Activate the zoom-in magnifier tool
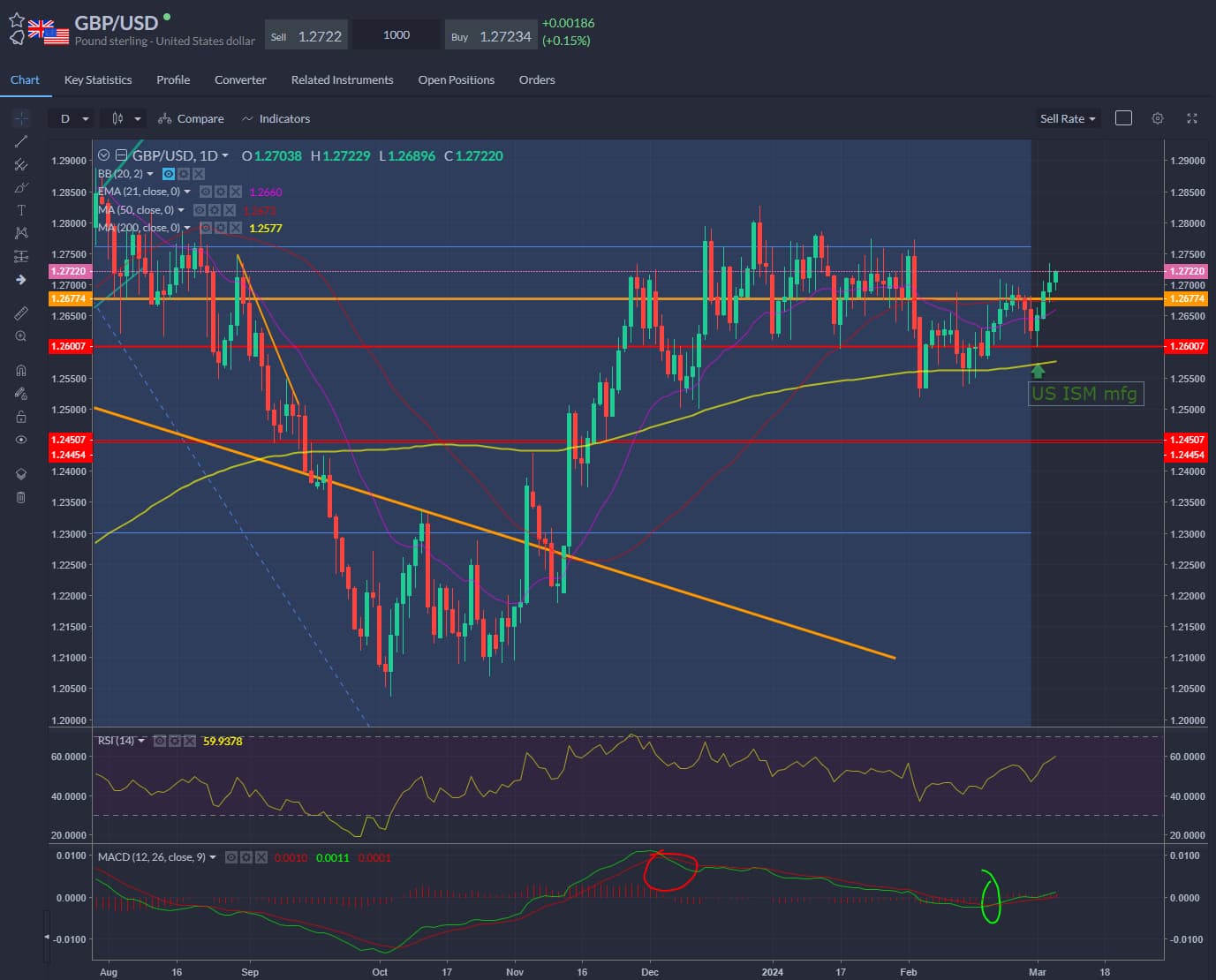The width and height of the screenshot is (1216, 980). click(x=21, y=336)
